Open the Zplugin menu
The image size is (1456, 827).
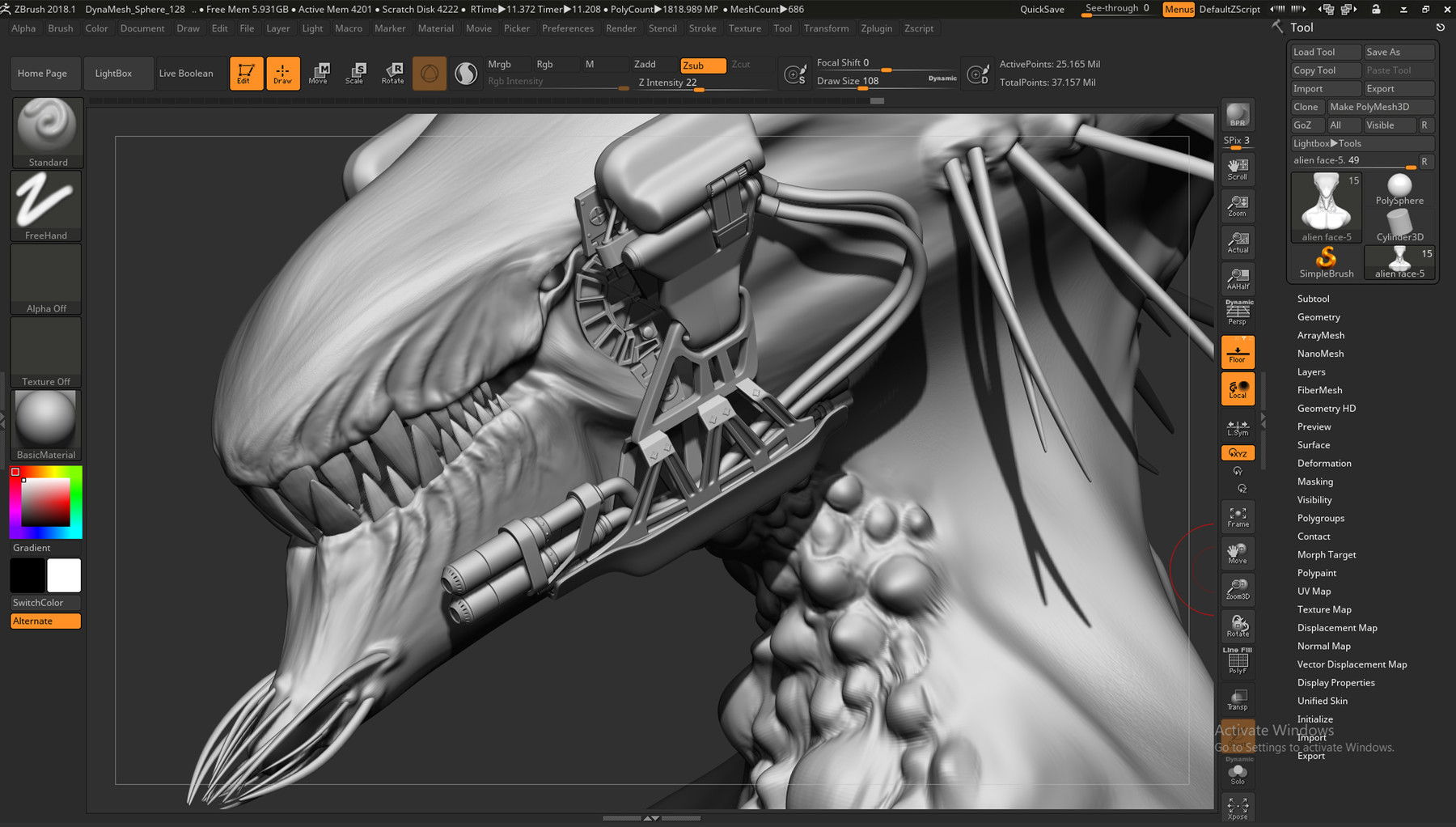(877, 28)
